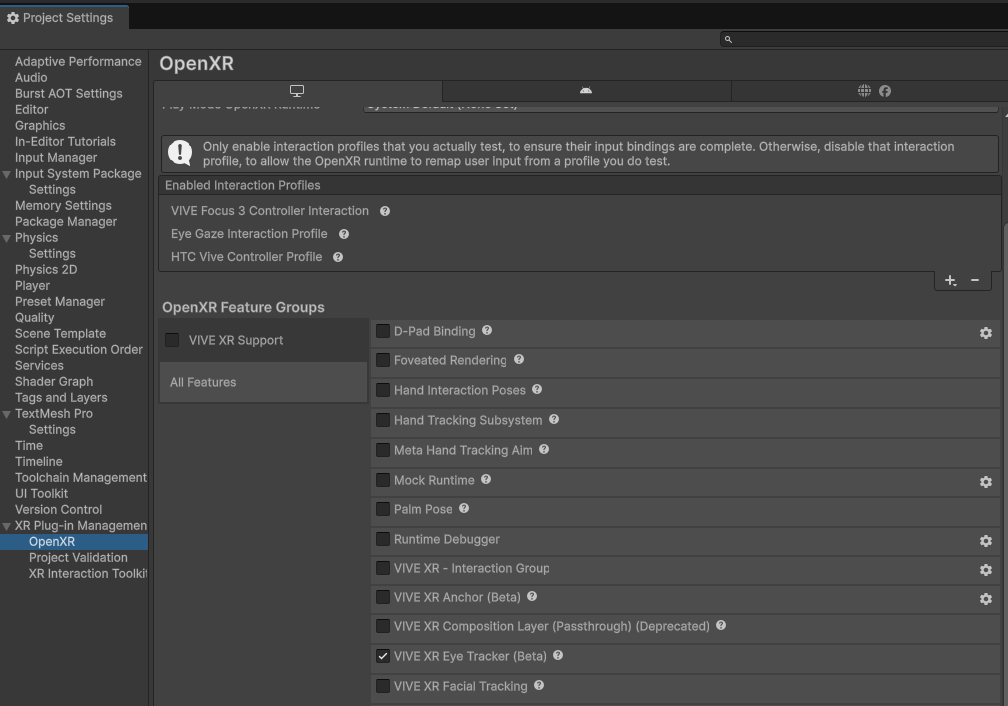Image resolution: width=1008 pixels, height=706 pixels.
Task: Collapse the XR Plug-in Management section
Action: point(7,526)
